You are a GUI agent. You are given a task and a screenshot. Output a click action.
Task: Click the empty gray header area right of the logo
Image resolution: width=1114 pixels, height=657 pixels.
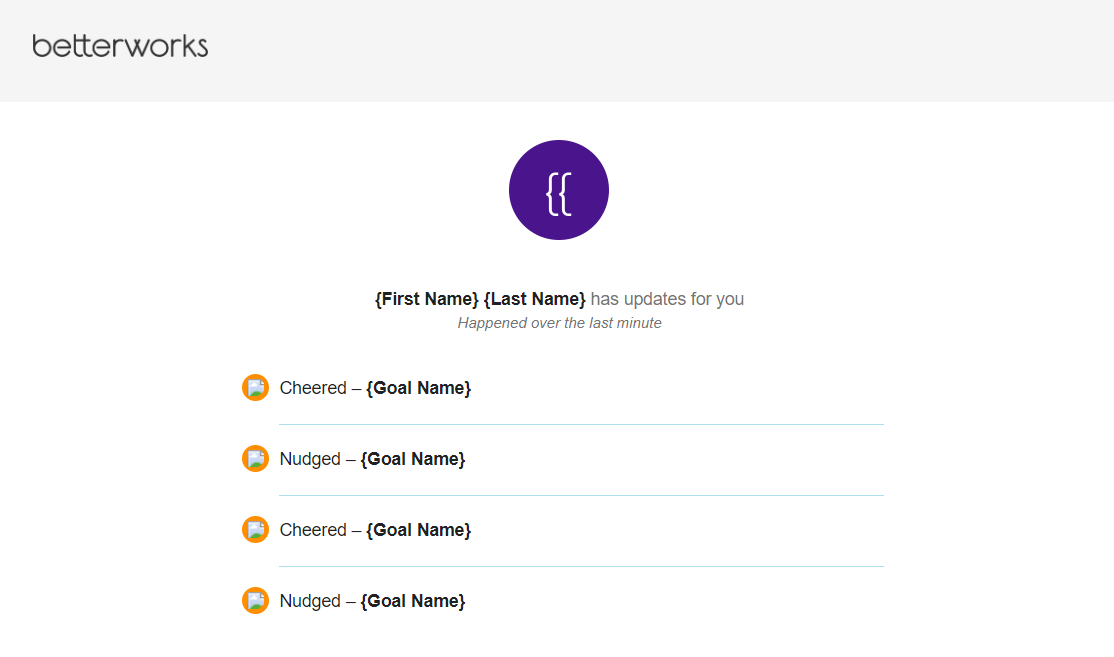pyautogui.click(x=661, y=50)
